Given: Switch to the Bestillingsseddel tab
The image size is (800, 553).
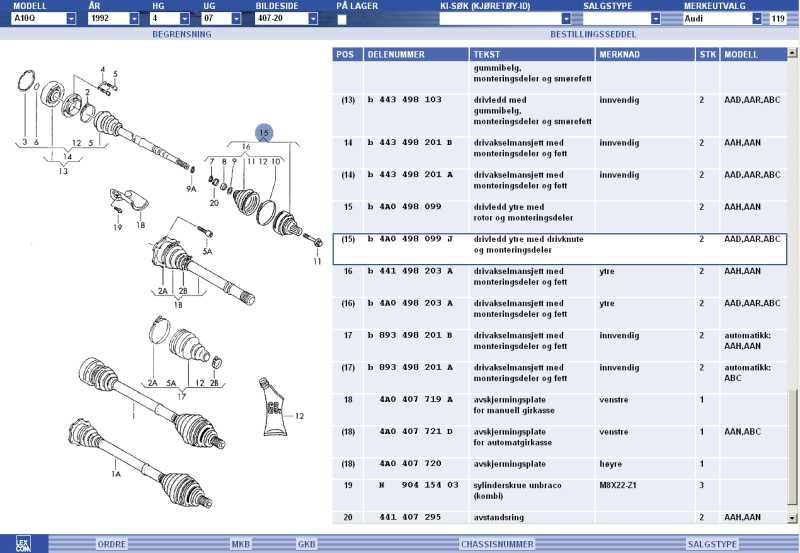Looking at the screenshot, I should click(x=593, y=34).
